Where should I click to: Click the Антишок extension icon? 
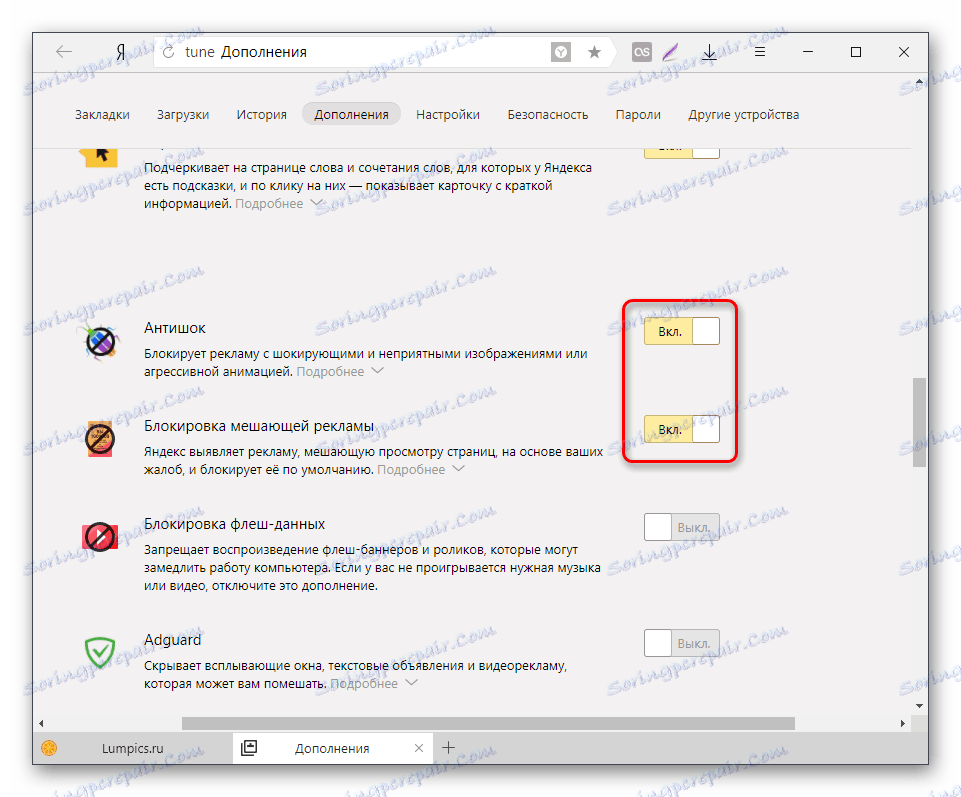(x=100, y=341)
